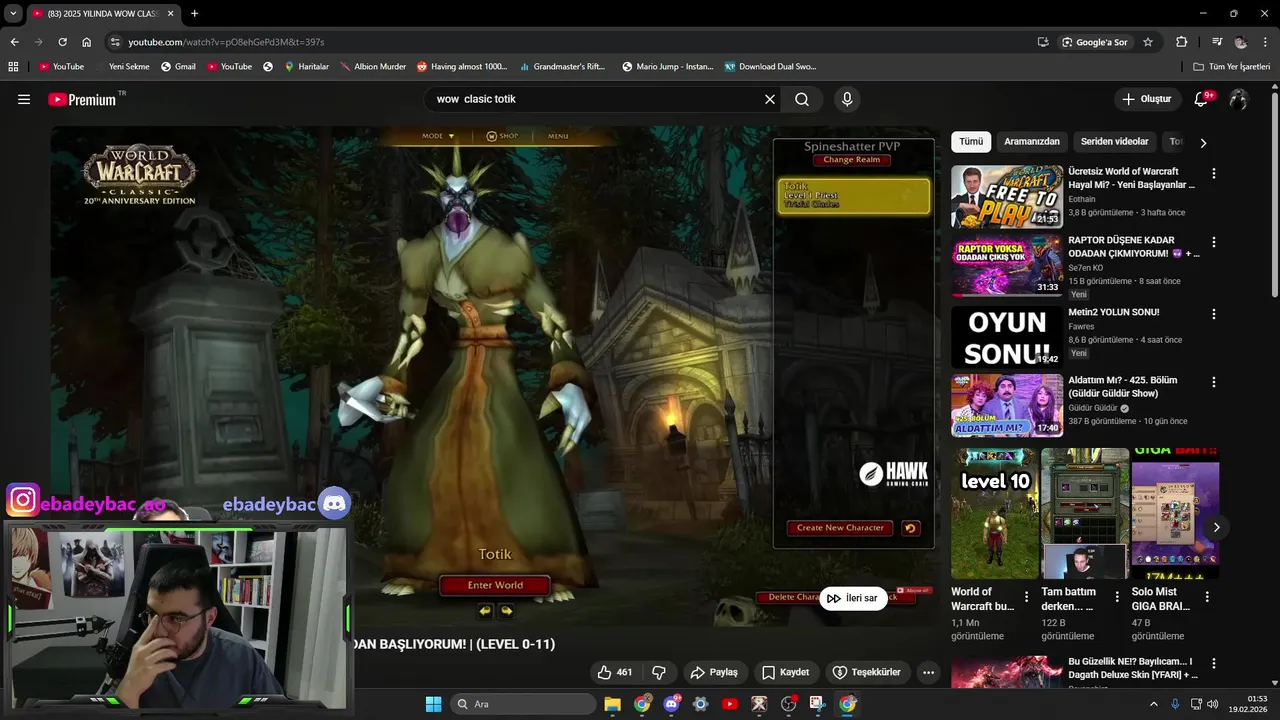
Task: Click the Windows taskbar Ara search box
Action: click(x=522, y=704)
